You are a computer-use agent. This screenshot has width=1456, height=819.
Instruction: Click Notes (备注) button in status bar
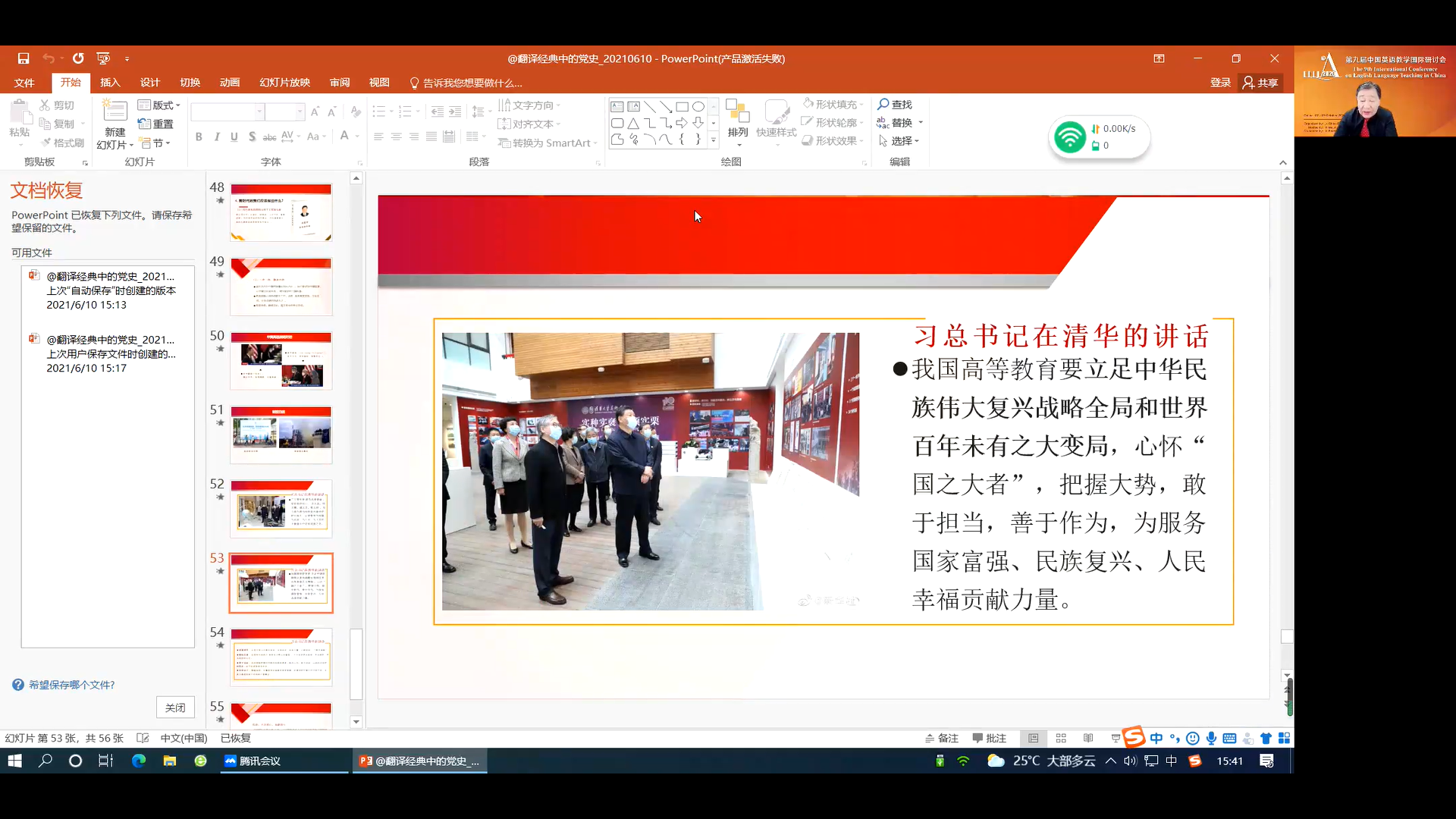pyautogui.click(x=942, y=739)
